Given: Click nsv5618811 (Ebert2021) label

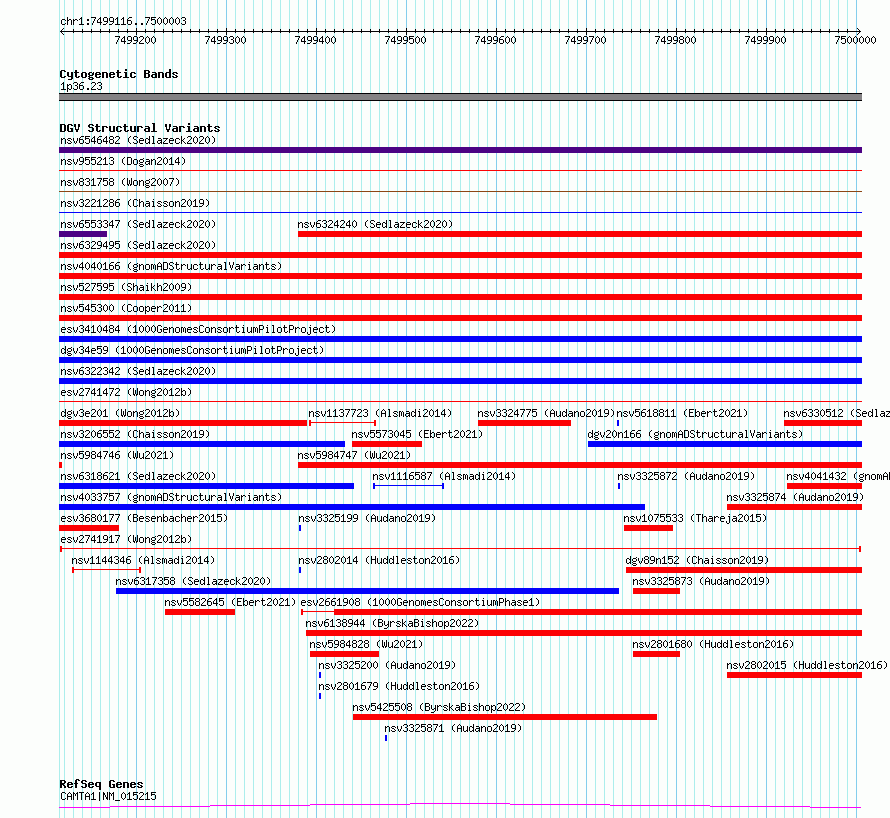Looking at the screenshot, I should pyautogui.click(x=682, y=413).
